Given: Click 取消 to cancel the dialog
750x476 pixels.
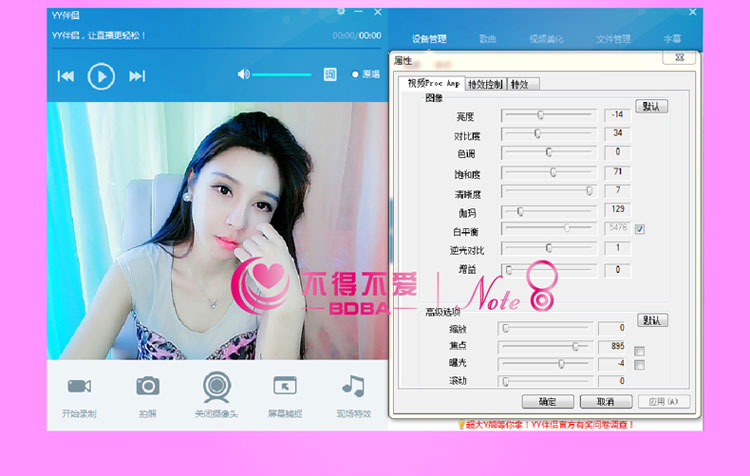Looking at the screenshot, I should tap(606, 401).
